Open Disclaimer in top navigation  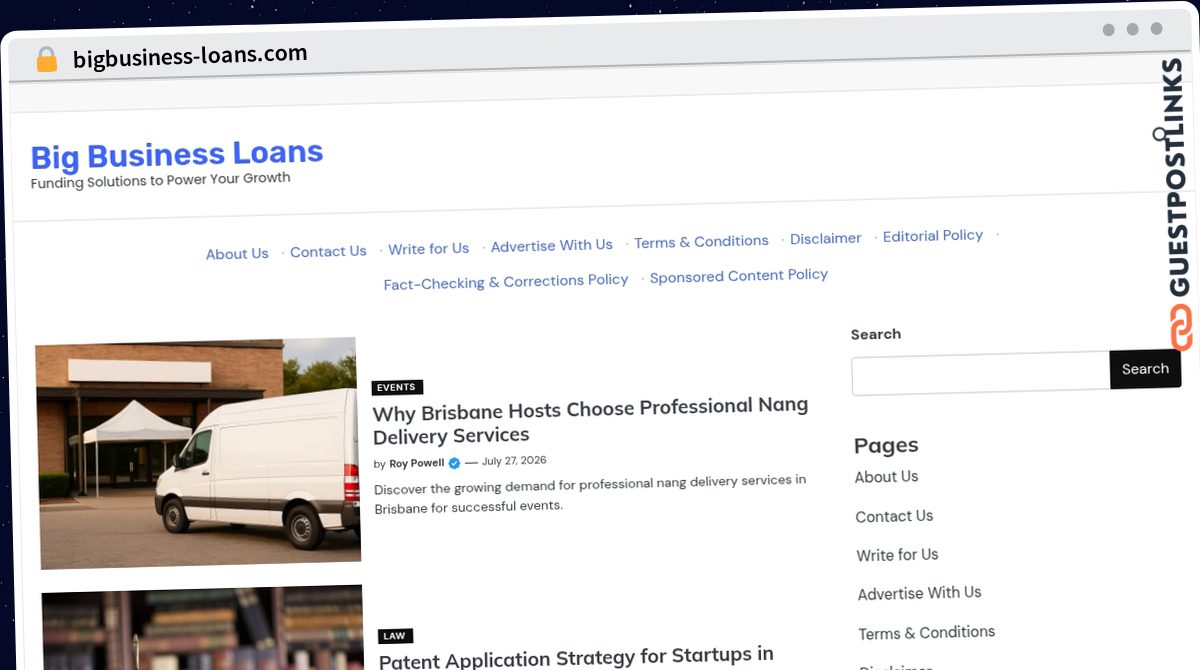click(825, 239)
